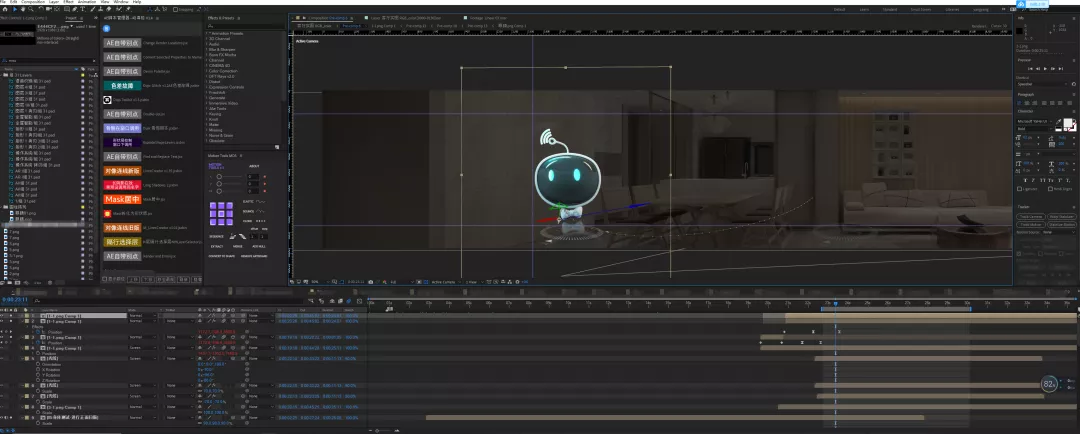Expand the Noise & Grain effects category

pos(207,135)
